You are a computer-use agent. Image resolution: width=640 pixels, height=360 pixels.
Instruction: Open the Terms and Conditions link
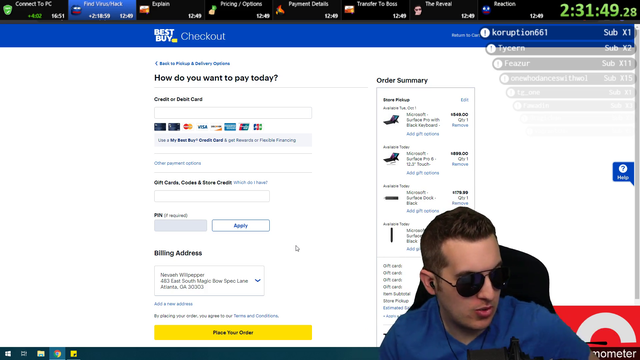[x=256, y=316]
